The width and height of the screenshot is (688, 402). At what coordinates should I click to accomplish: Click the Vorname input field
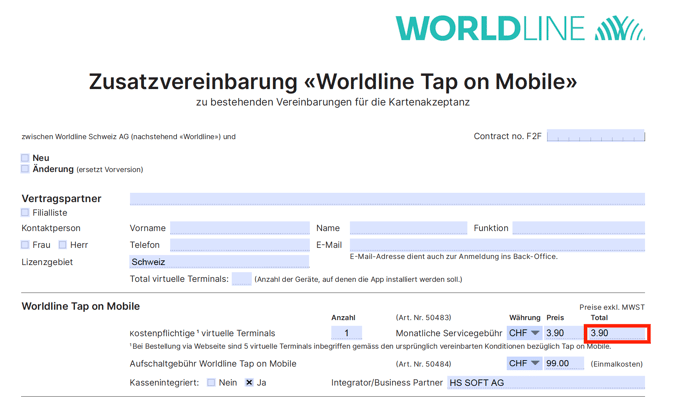pyautogui.click(x=240, y=228)
